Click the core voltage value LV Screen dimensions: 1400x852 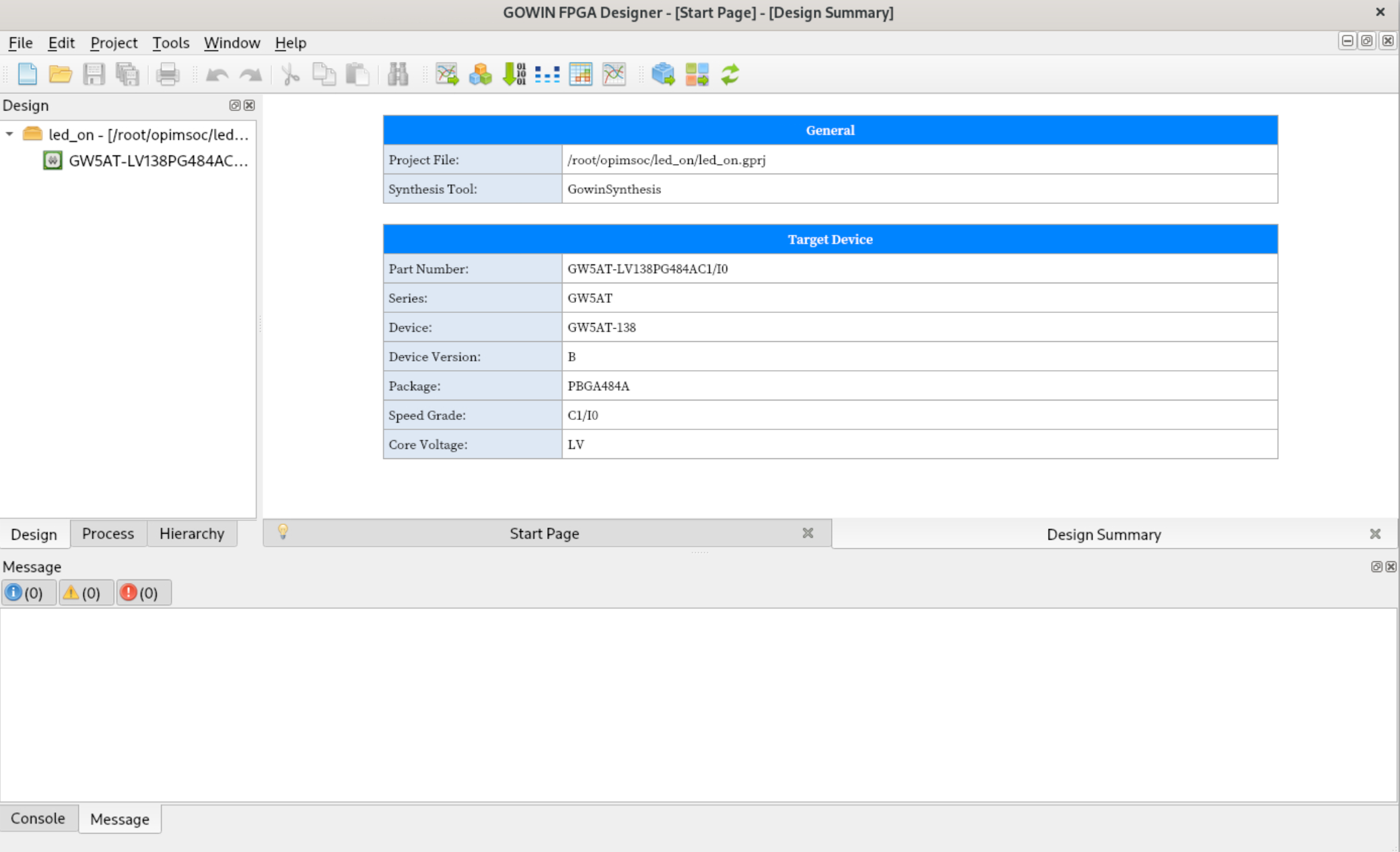tap(575, 444)
